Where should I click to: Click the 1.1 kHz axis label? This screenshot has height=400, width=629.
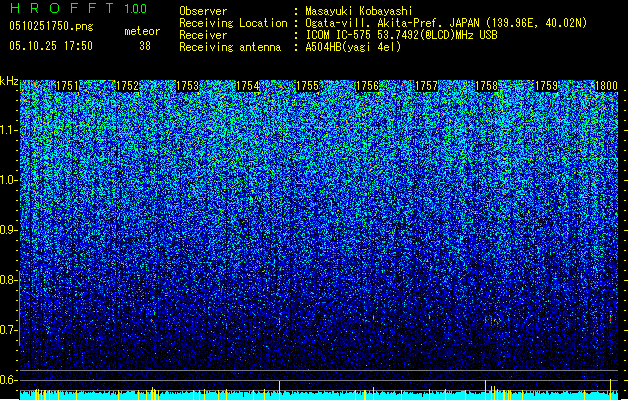point(9,130)
